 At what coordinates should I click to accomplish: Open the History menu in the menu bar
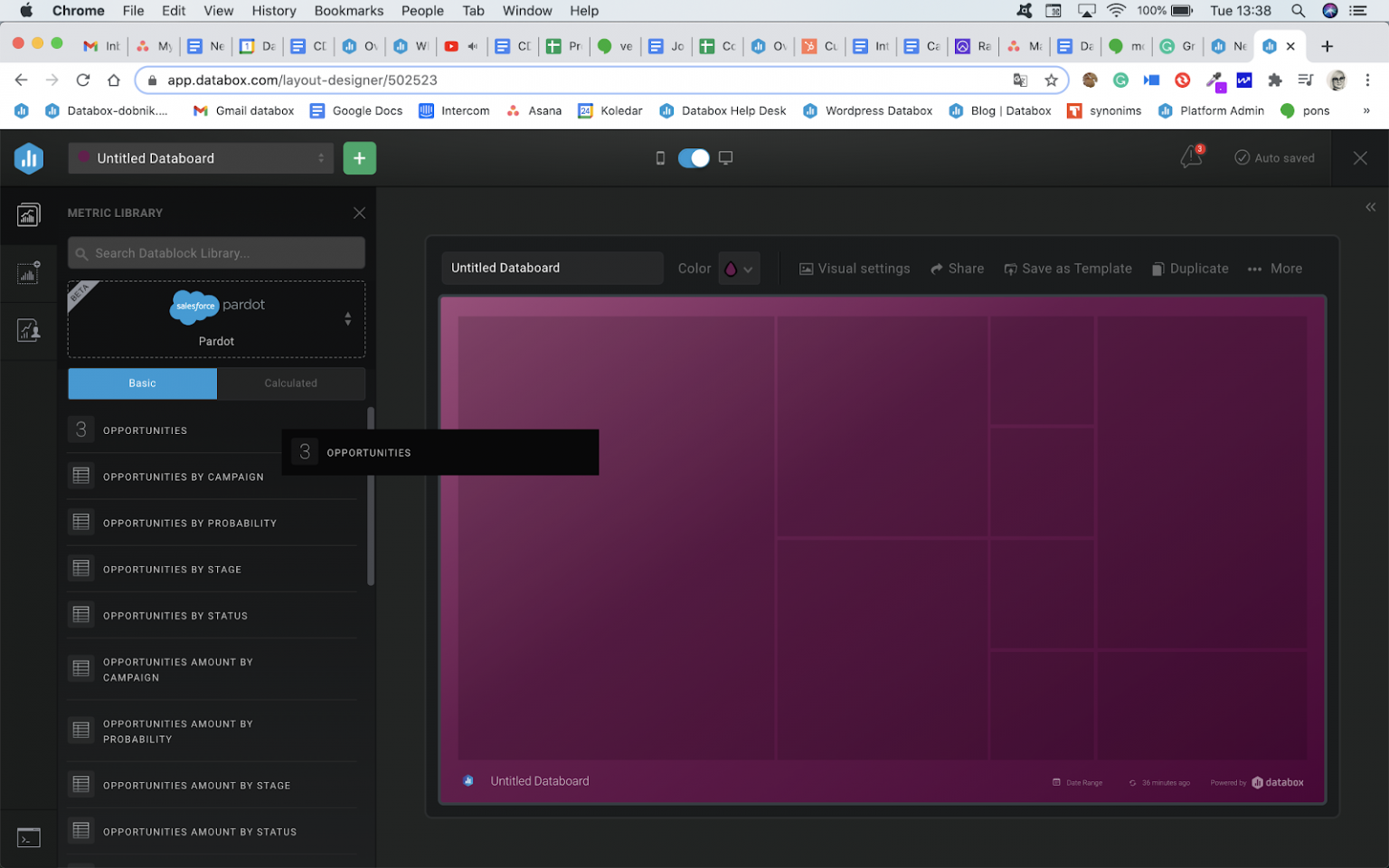[x=274, y=11]
